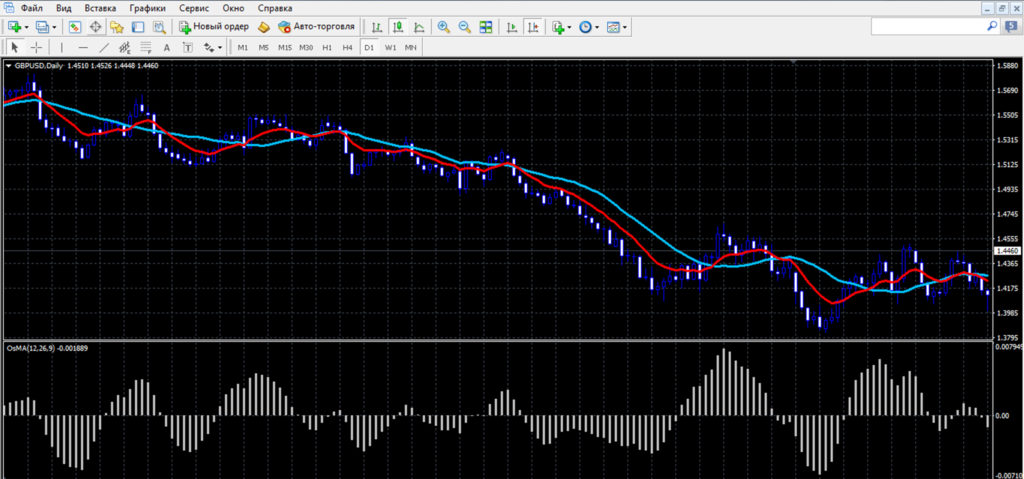Click the Tile Windows icon

(x=485, y=27)
